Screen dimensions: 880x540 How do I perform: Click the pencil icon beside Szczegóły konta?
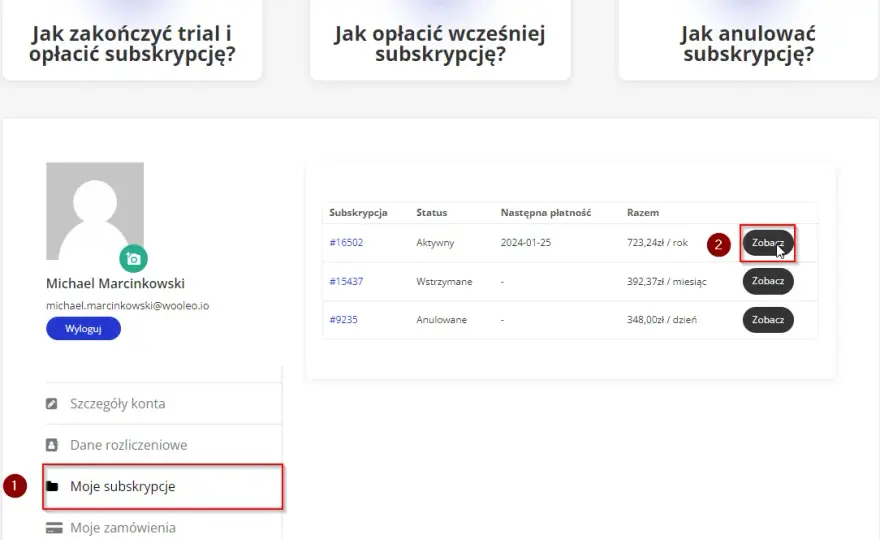(x=52, y=404)
